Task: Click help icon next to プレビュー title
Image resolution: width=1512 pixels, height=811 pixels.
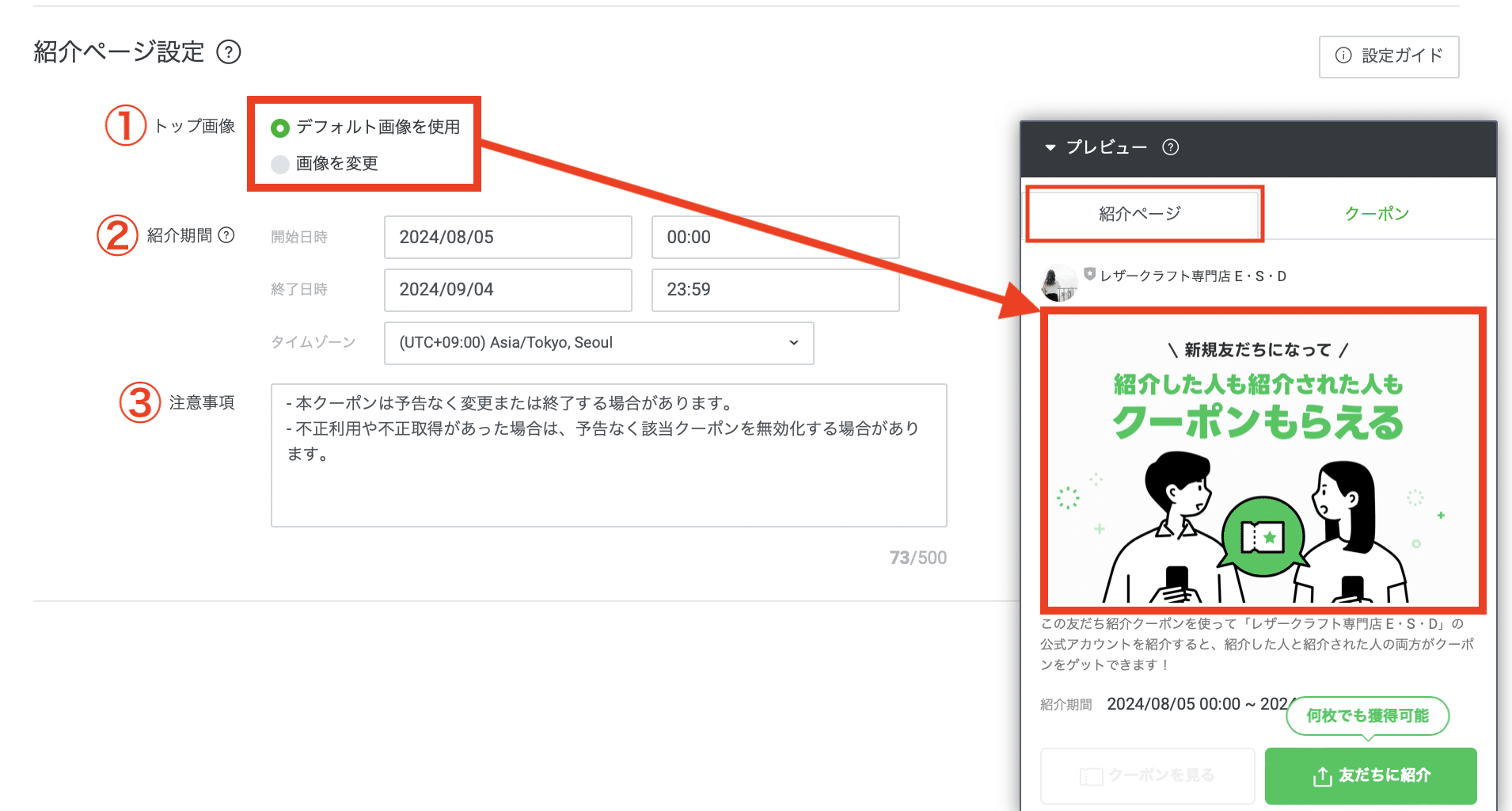Action: point(1170,147)
